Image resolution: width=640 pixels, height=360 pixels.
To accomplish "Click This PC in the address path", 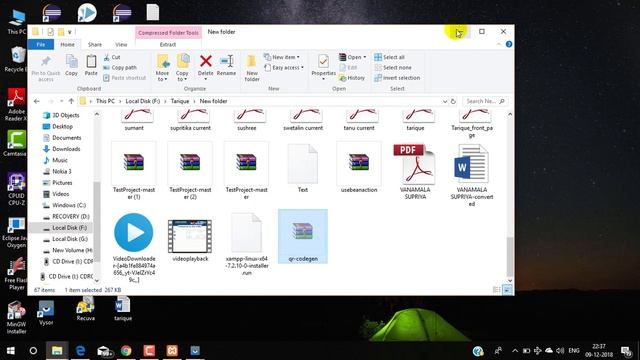I will point(105,101).
